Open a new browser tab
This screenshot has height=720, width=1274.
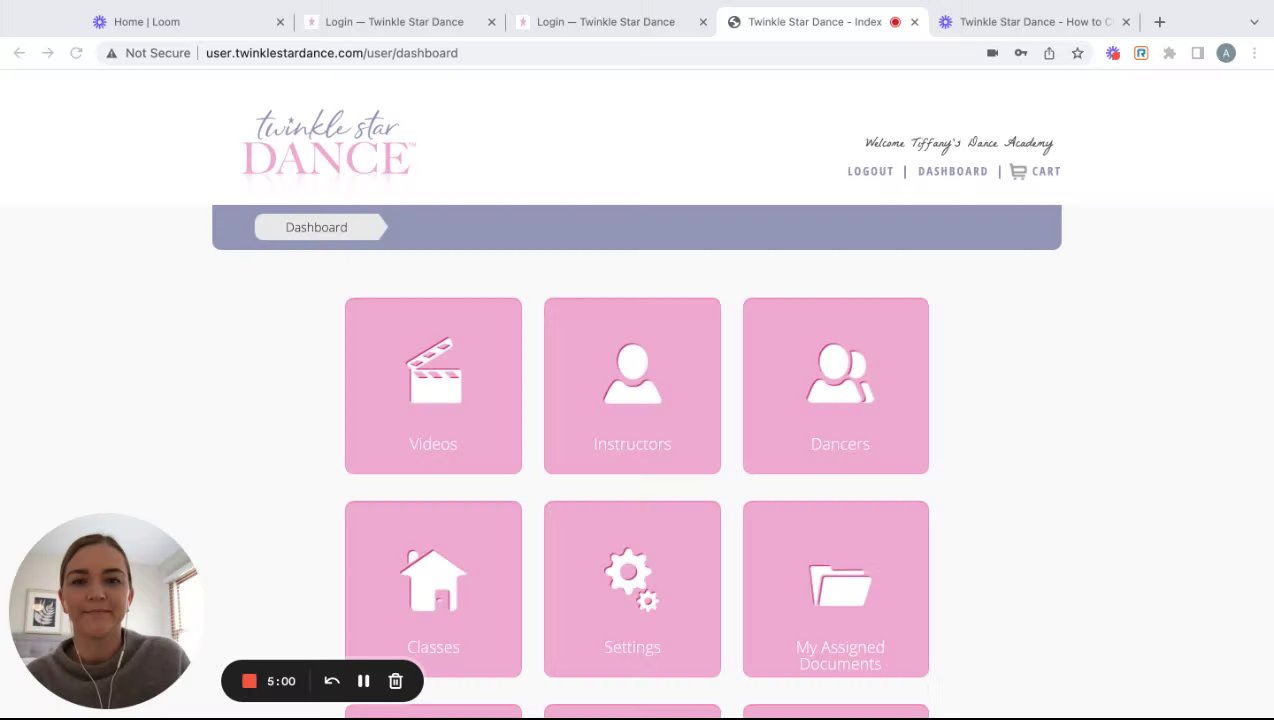[1160, 22]
